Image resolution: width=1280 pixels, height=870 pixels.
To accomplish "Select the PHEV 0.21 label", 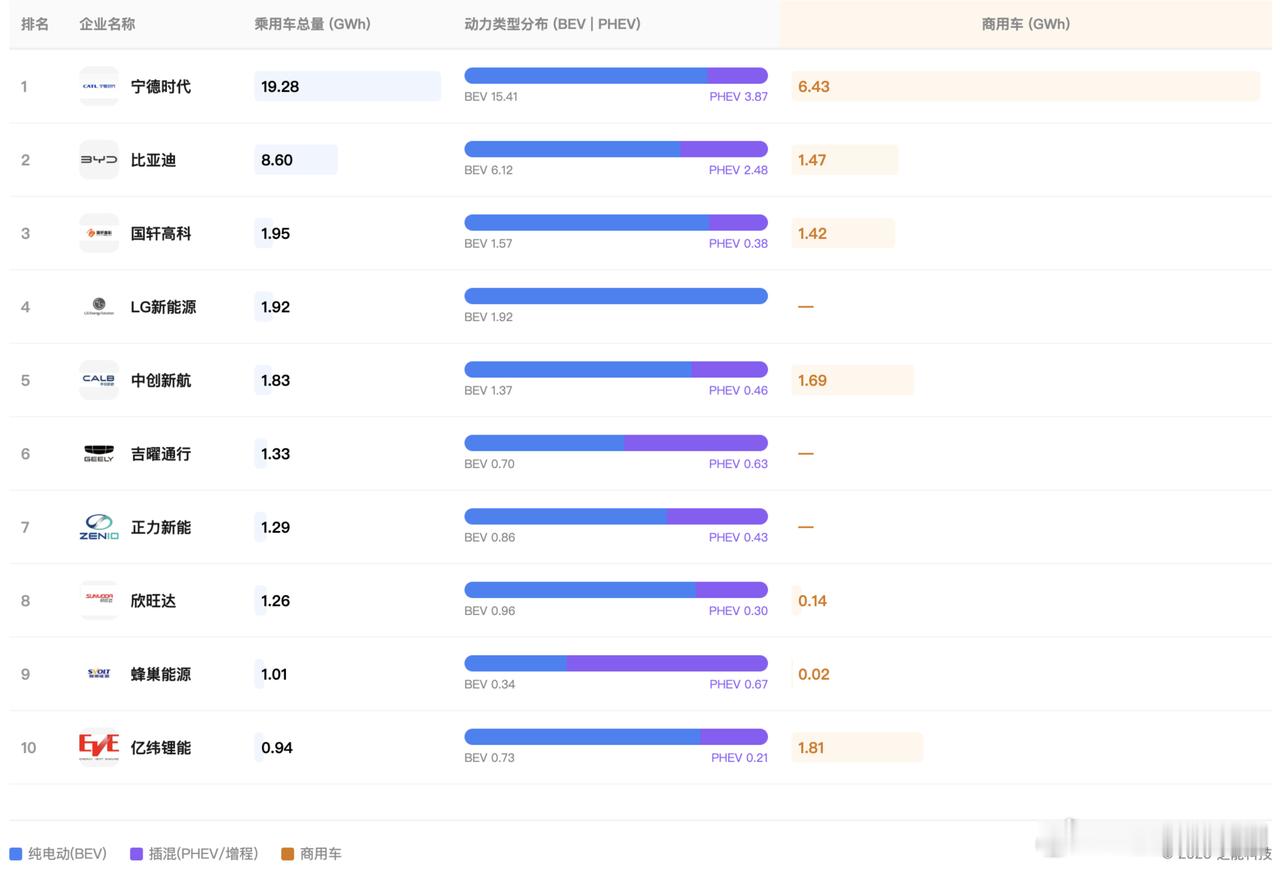I will [740, 758].
